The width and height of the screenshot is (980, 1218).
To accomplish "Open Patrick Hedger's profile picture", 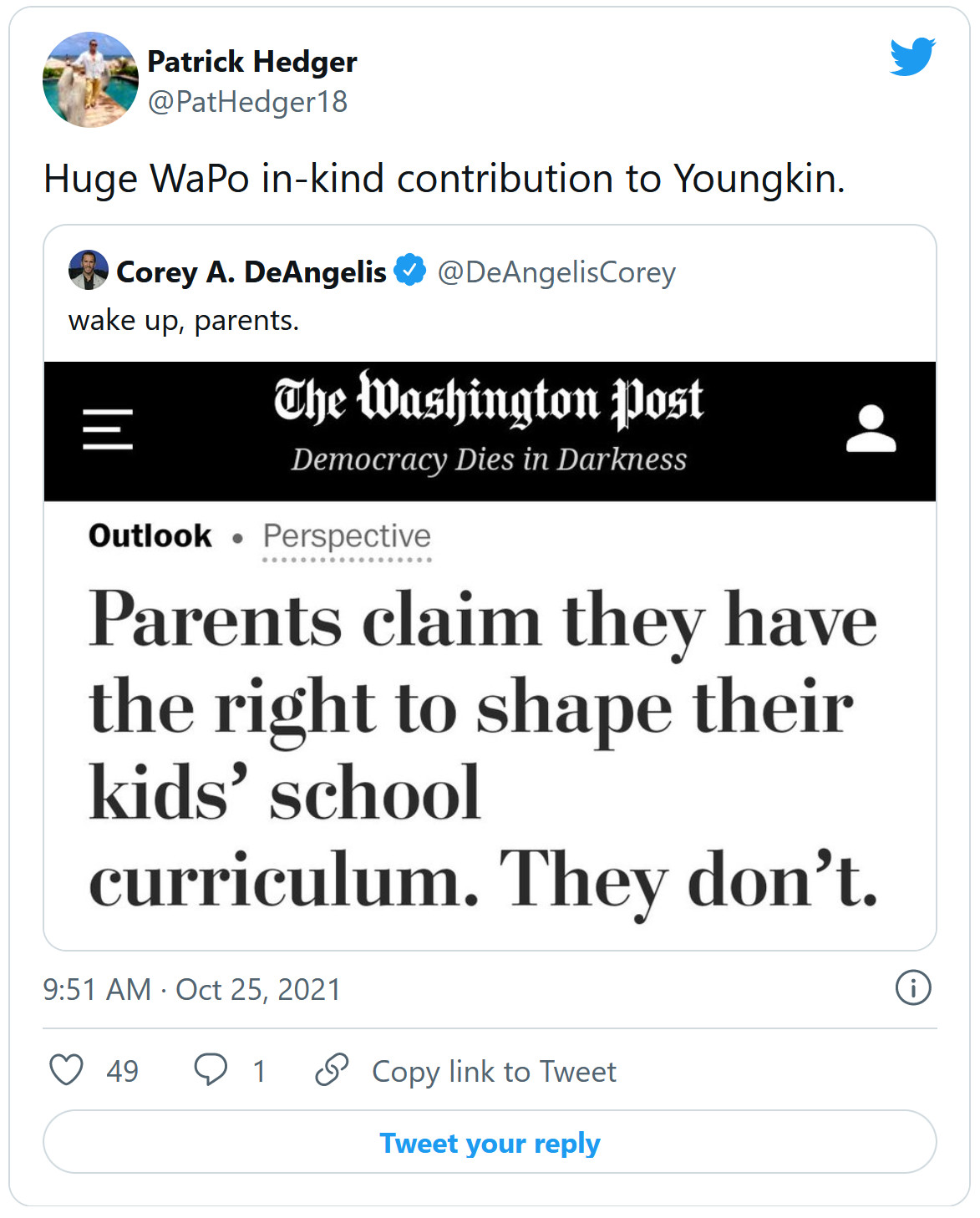I will tap(90, 80).
